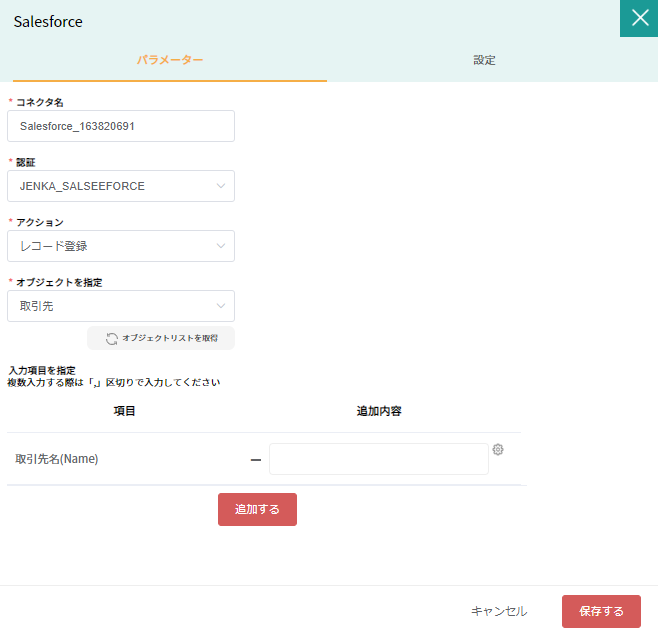Click the コネクタ名 input field
This screenshot has height=634, width=658.
click(x=121, y=126)
